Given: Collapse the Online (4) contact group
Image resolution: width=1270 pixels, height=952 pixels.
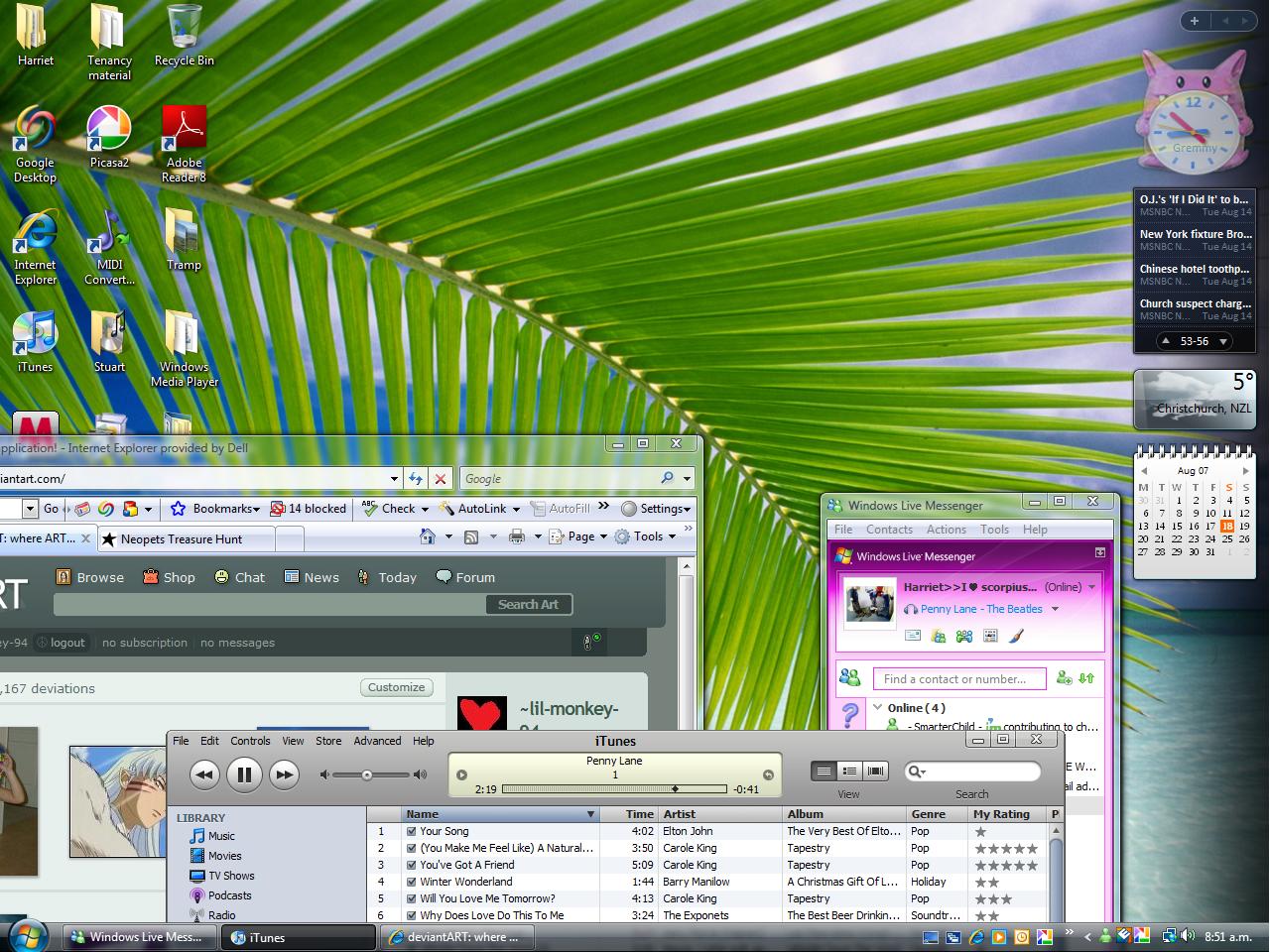Looking at the screenshot, I should (877, 708).
